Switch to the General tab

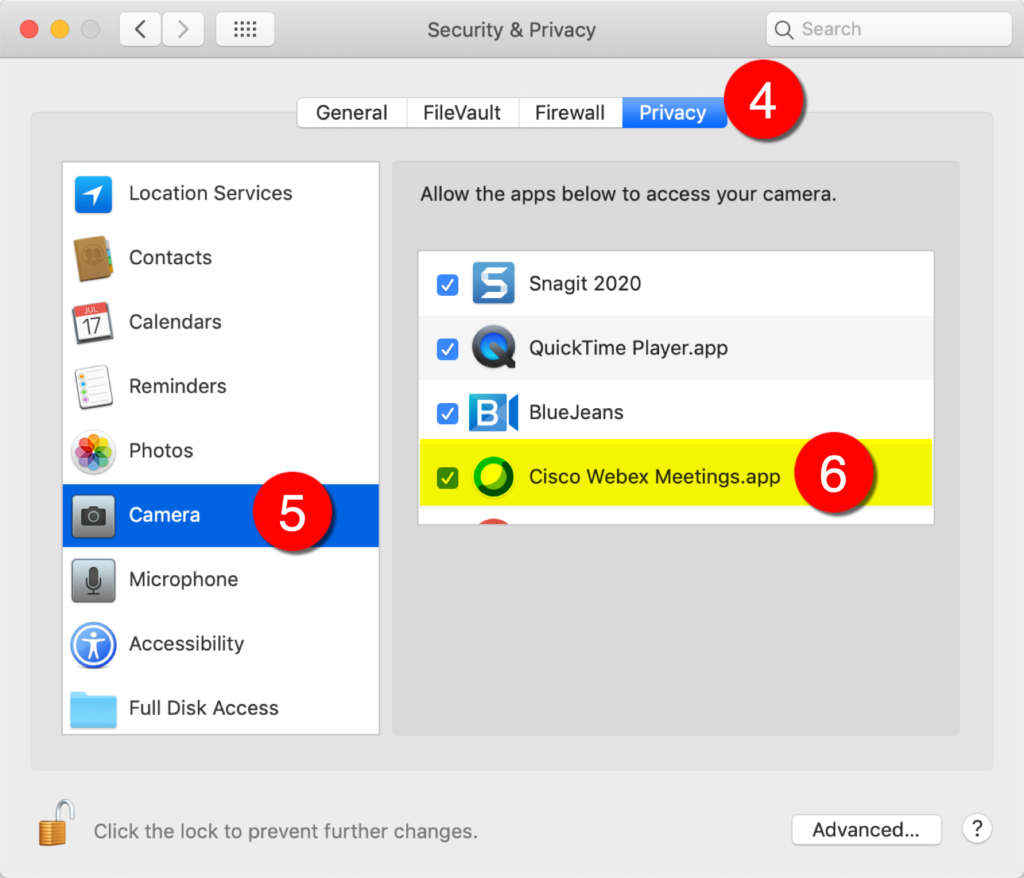click(x=352, y=113)
